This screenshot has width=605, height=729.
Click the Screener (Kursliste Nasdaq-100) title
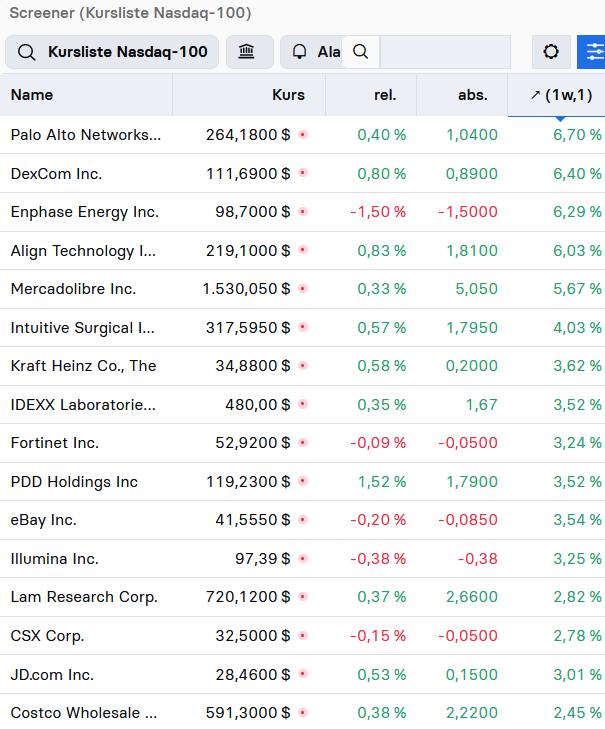click(x=130, y=13)
